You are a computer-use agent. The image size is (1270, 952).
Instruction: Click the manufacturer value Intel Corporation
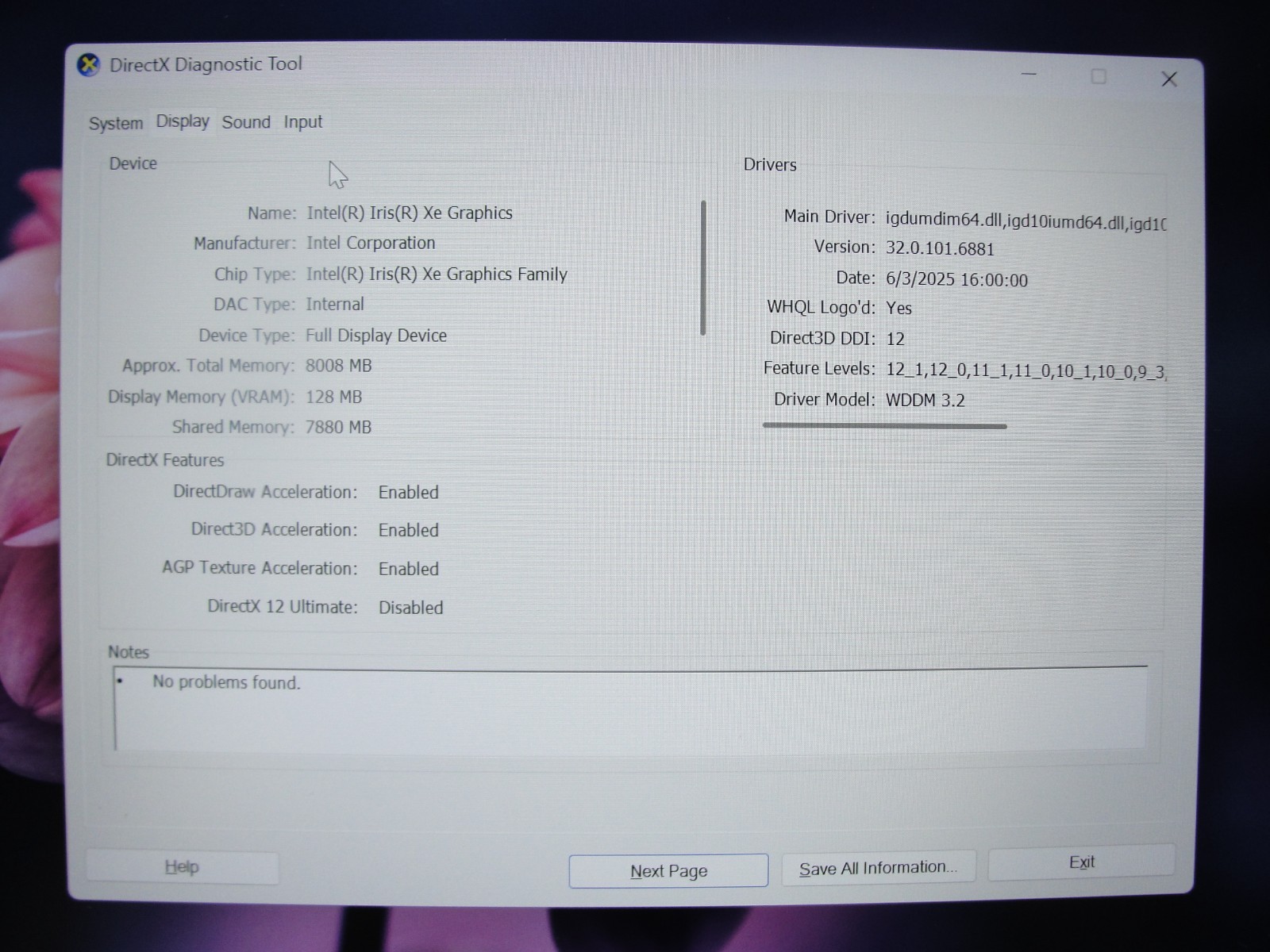coord(371,243)
